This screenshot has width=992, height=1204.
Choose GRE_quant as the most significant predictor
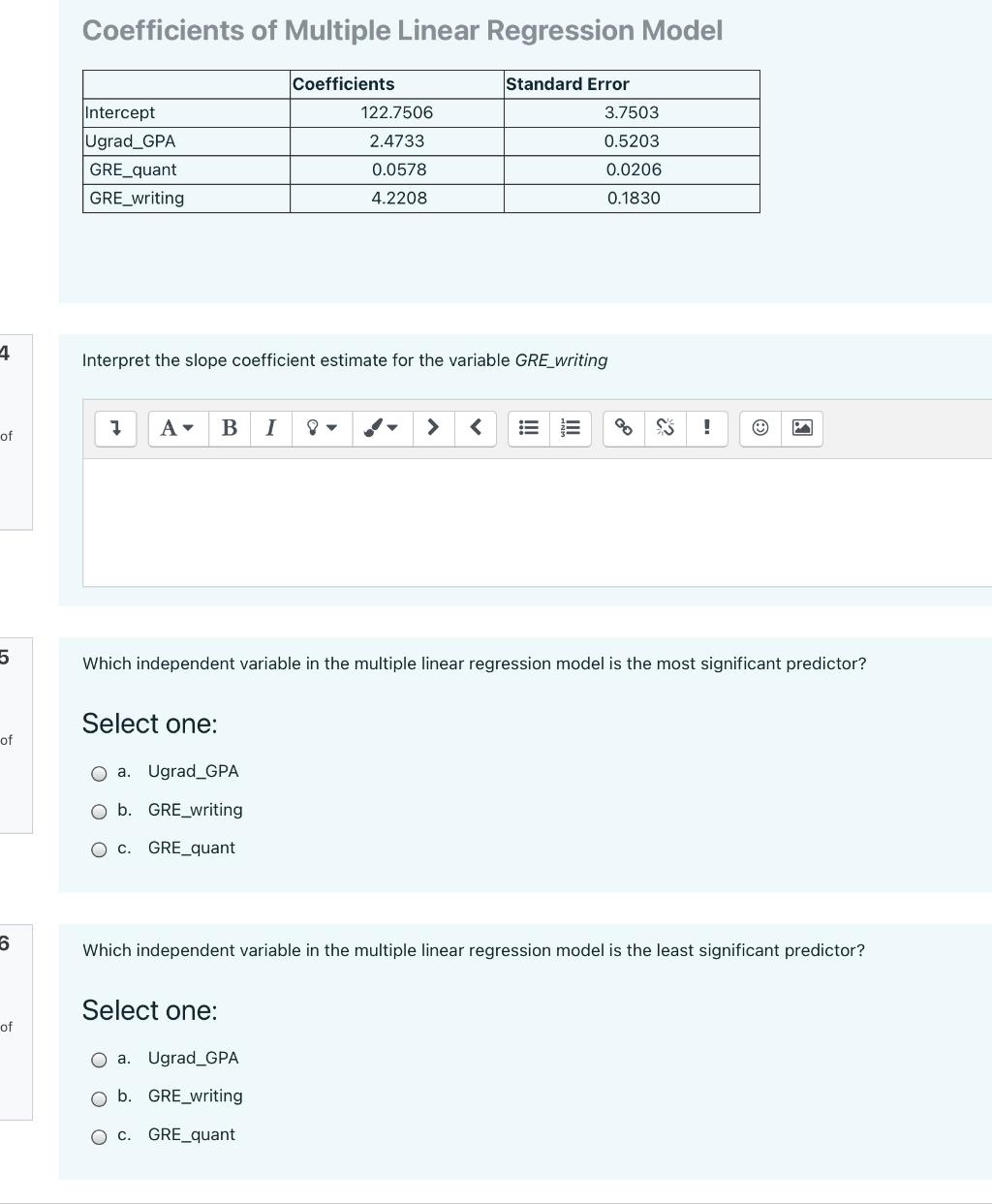point(98,849)
